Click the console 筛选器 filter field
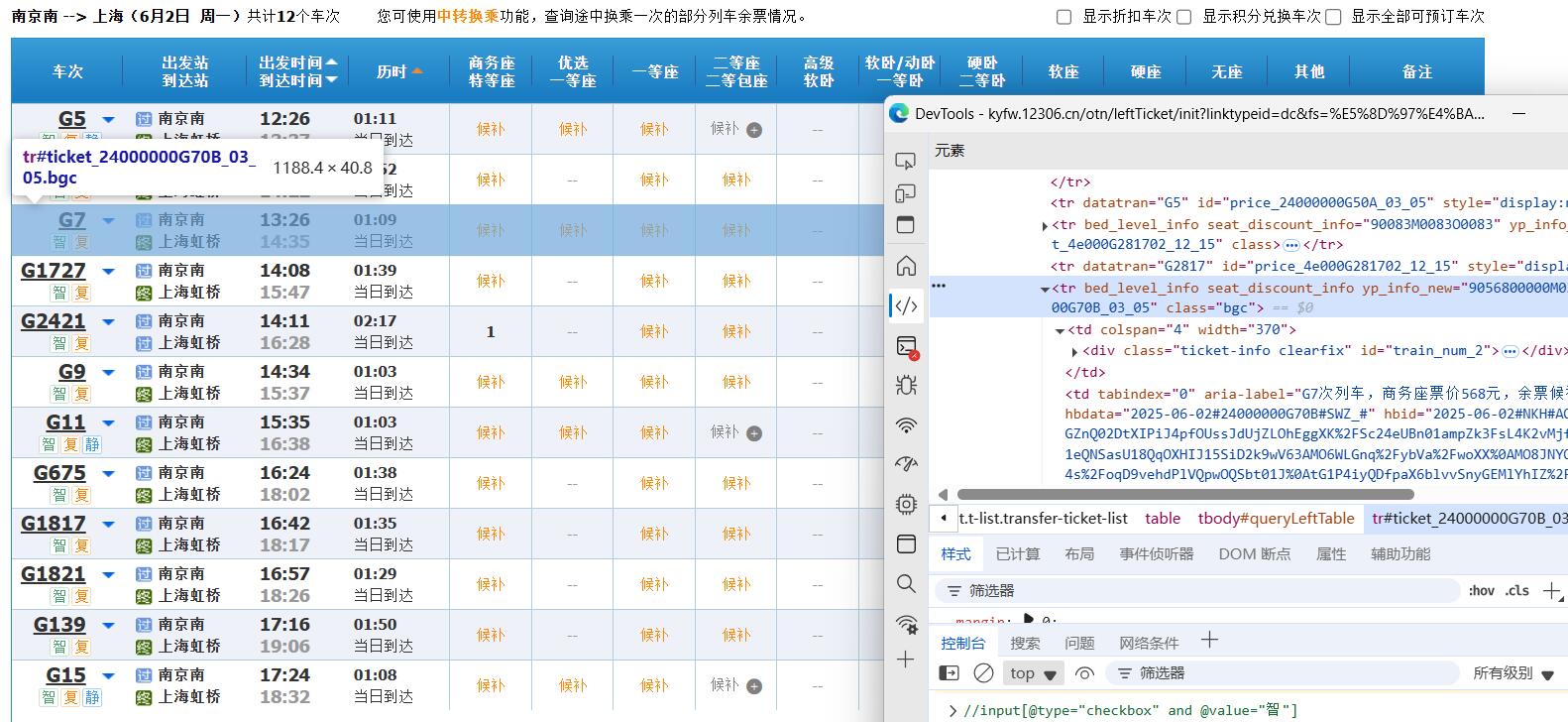 pyautogui.click(x=1283, y=673)
